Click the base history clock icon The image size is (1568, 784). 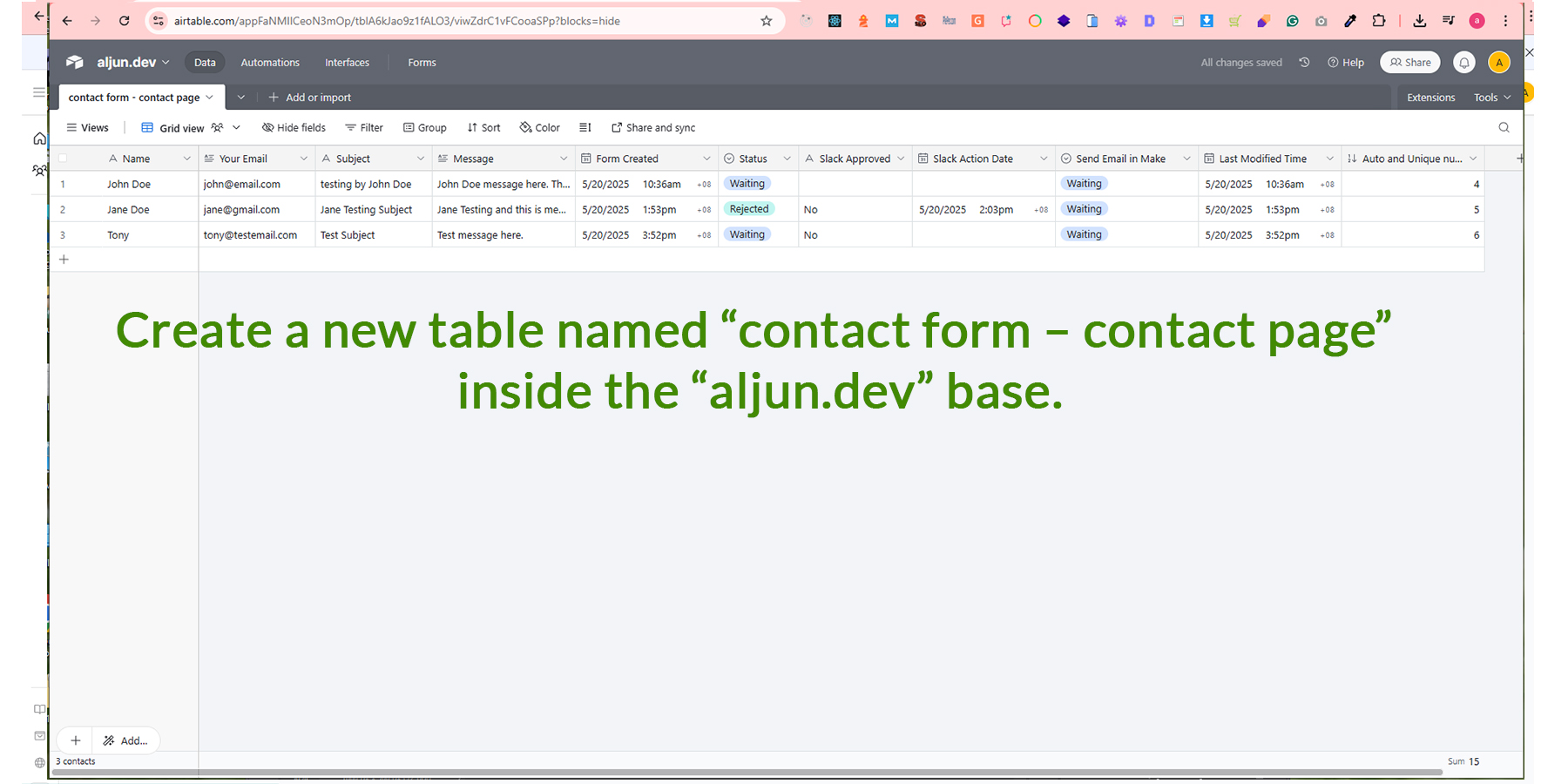1304,63
